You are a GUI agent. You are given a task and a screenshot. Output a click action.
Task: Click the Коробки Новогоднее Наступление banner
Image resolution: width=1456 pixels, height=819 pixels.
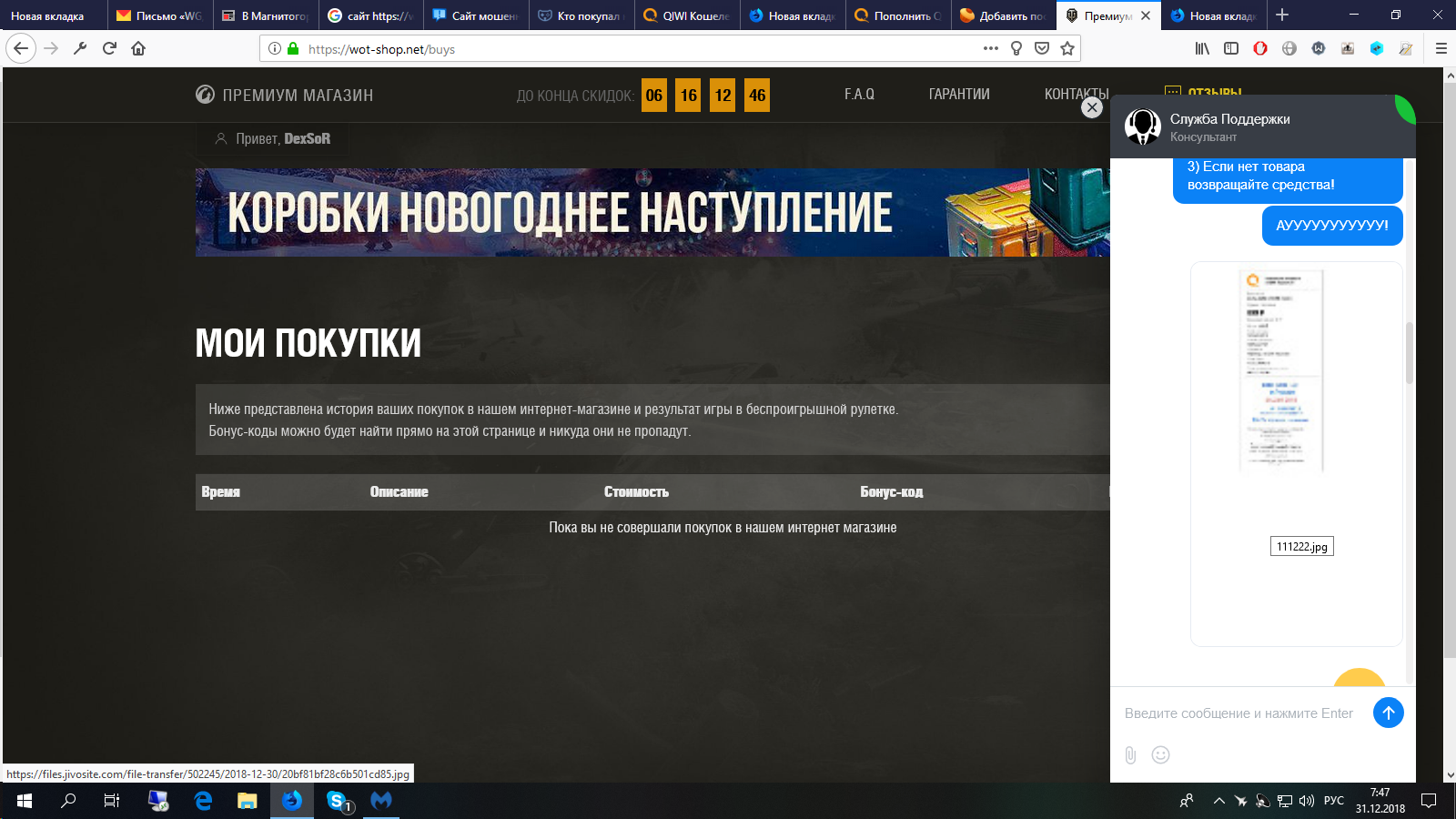tap(652, 212)
